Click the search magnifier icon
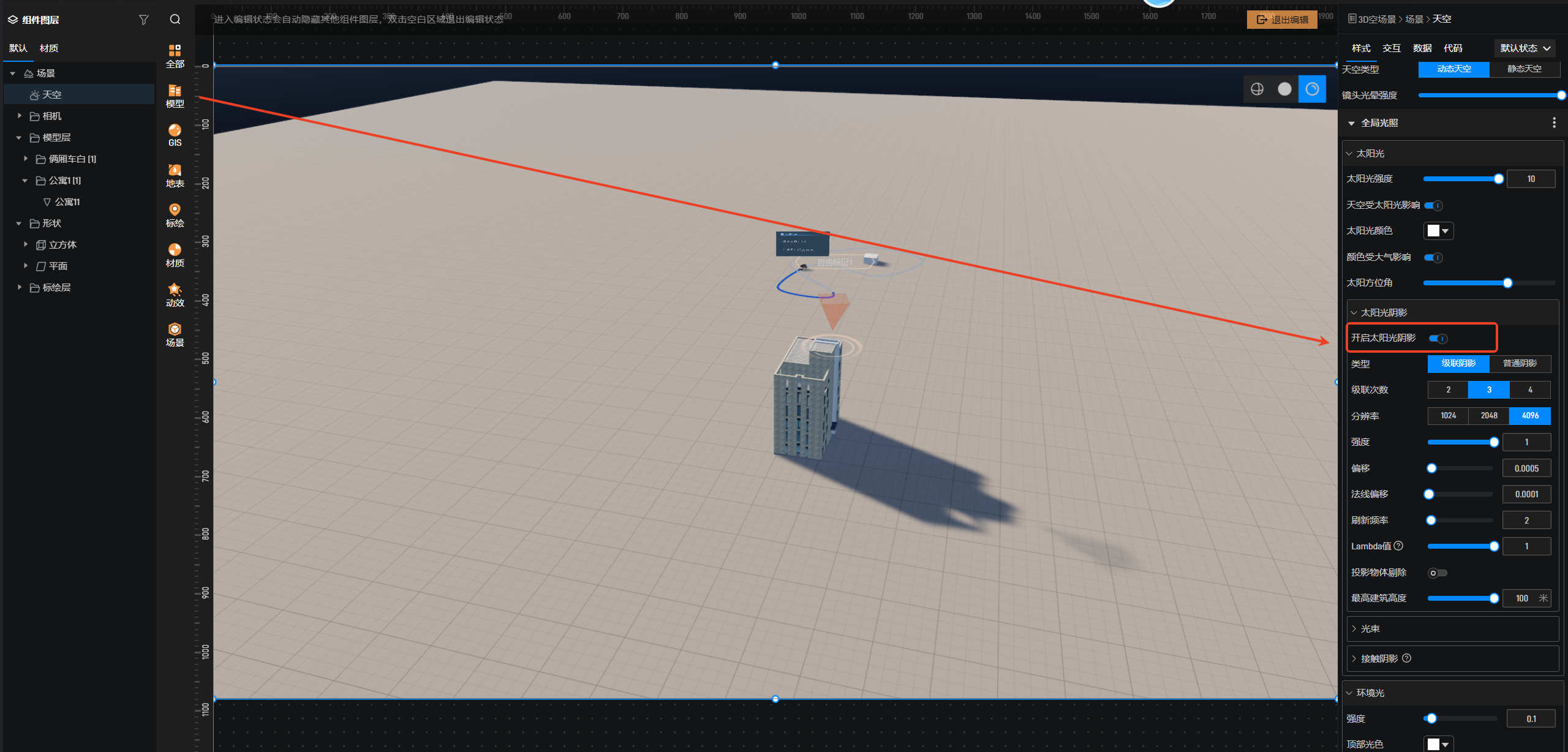 [x=175, y=20]
